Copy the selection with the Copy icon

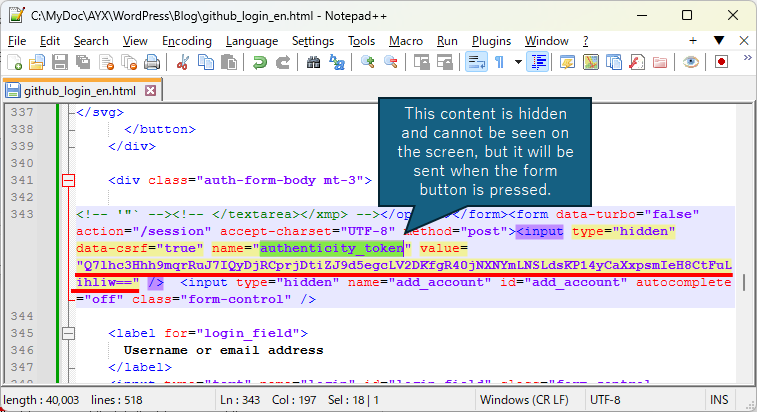(x=206, y=62)
